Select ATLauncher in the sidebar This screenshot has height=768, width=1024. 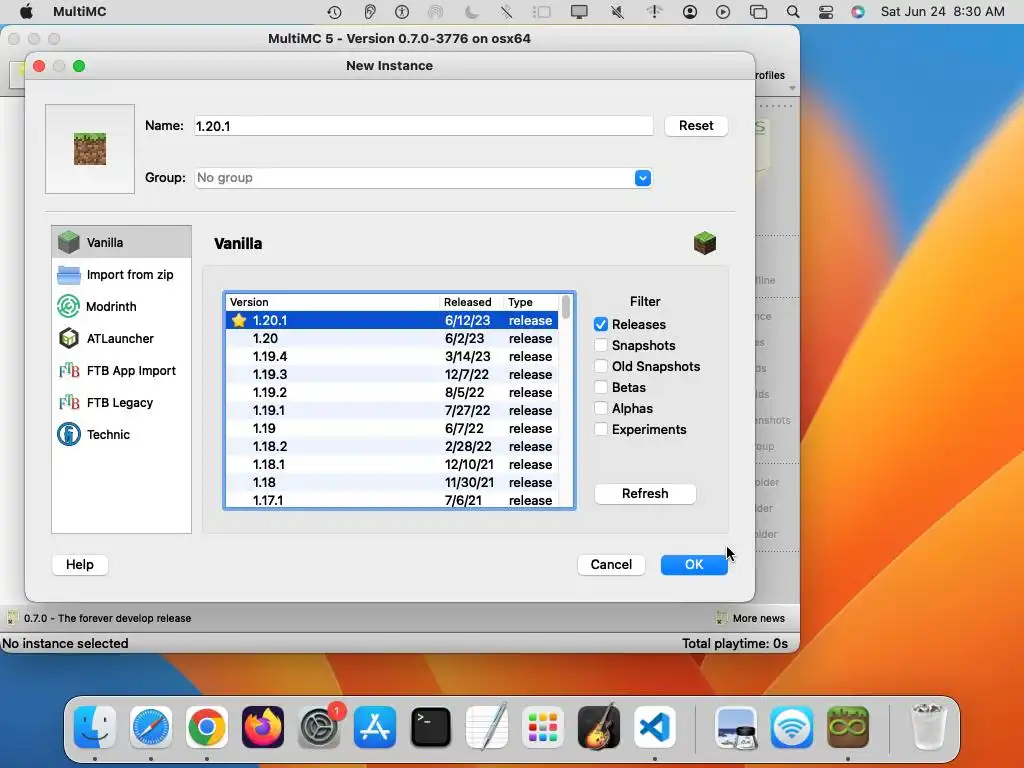tap(121, 338)
